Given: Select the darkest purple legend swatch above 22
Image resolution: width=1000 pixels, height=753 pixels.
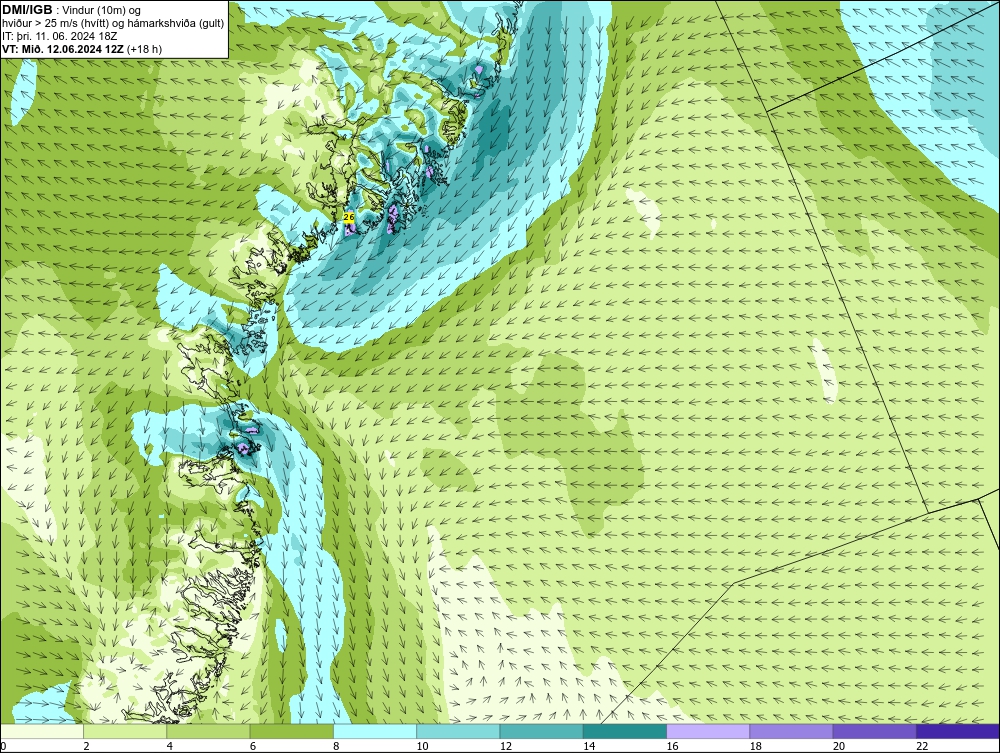Looking at the screenshot, I should pyautogui.click(x=958, y=731).
